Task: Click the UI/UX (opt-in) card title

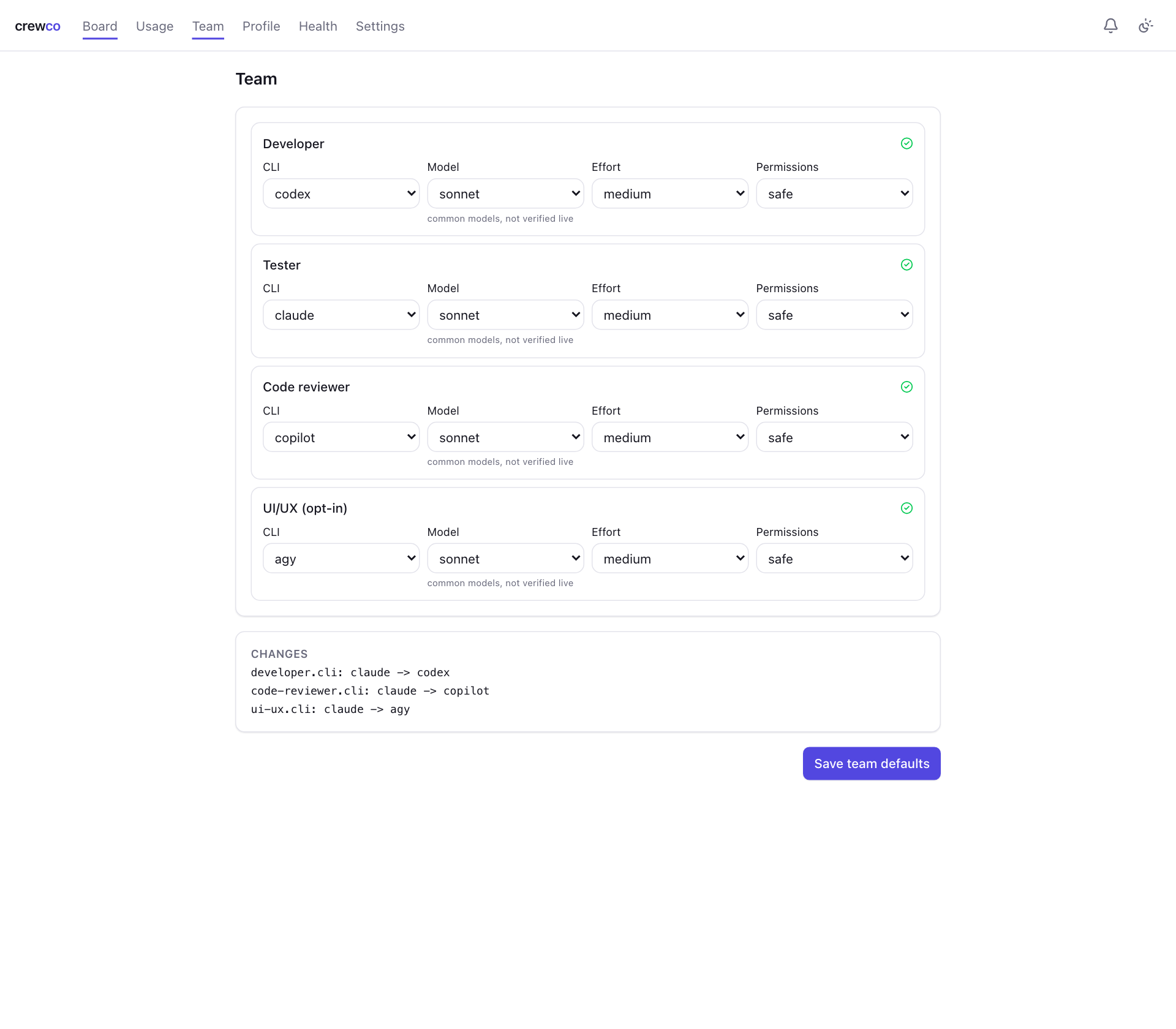Action: pyautogui.click(x=305, y=508)
